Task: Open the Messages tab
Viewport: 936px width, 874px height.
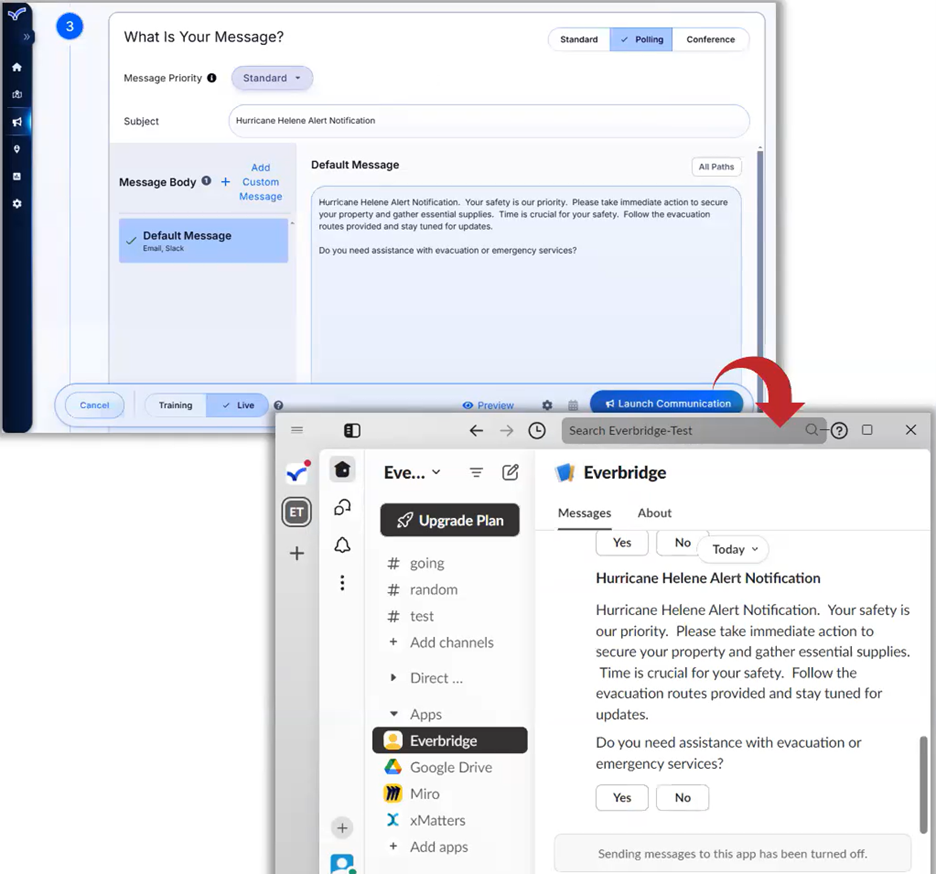Action: (x=584, y=513)
